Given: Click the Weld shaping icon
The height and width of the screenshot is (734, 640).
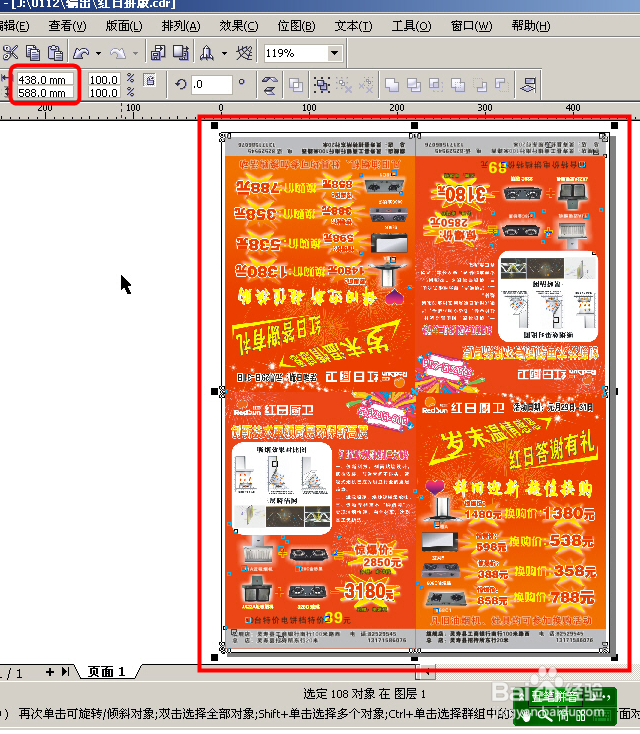Looking at the screenshot, I should (x=392, y=85).
